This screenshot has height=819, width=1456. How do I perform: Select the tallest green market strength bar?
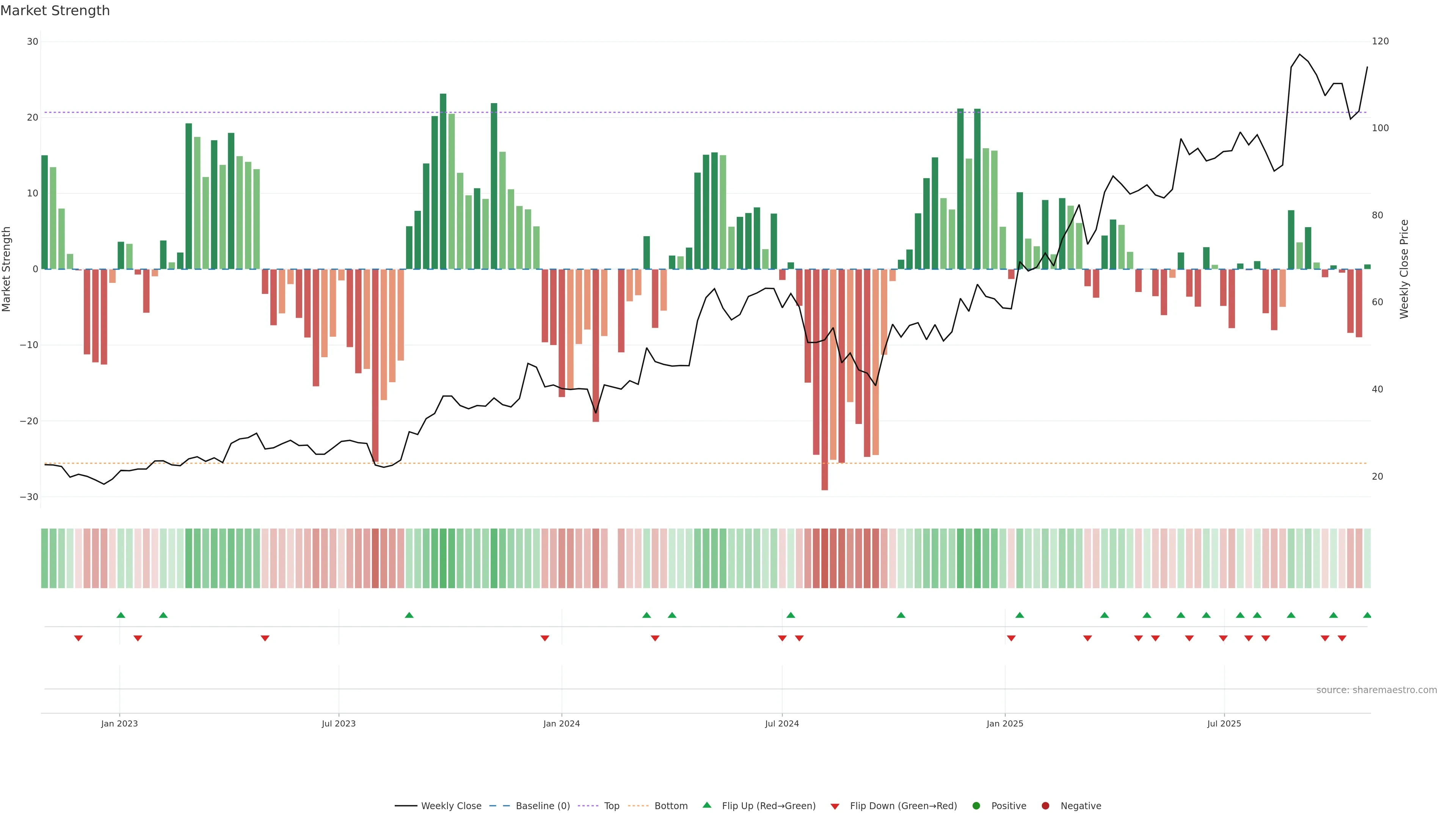[443, 181]
